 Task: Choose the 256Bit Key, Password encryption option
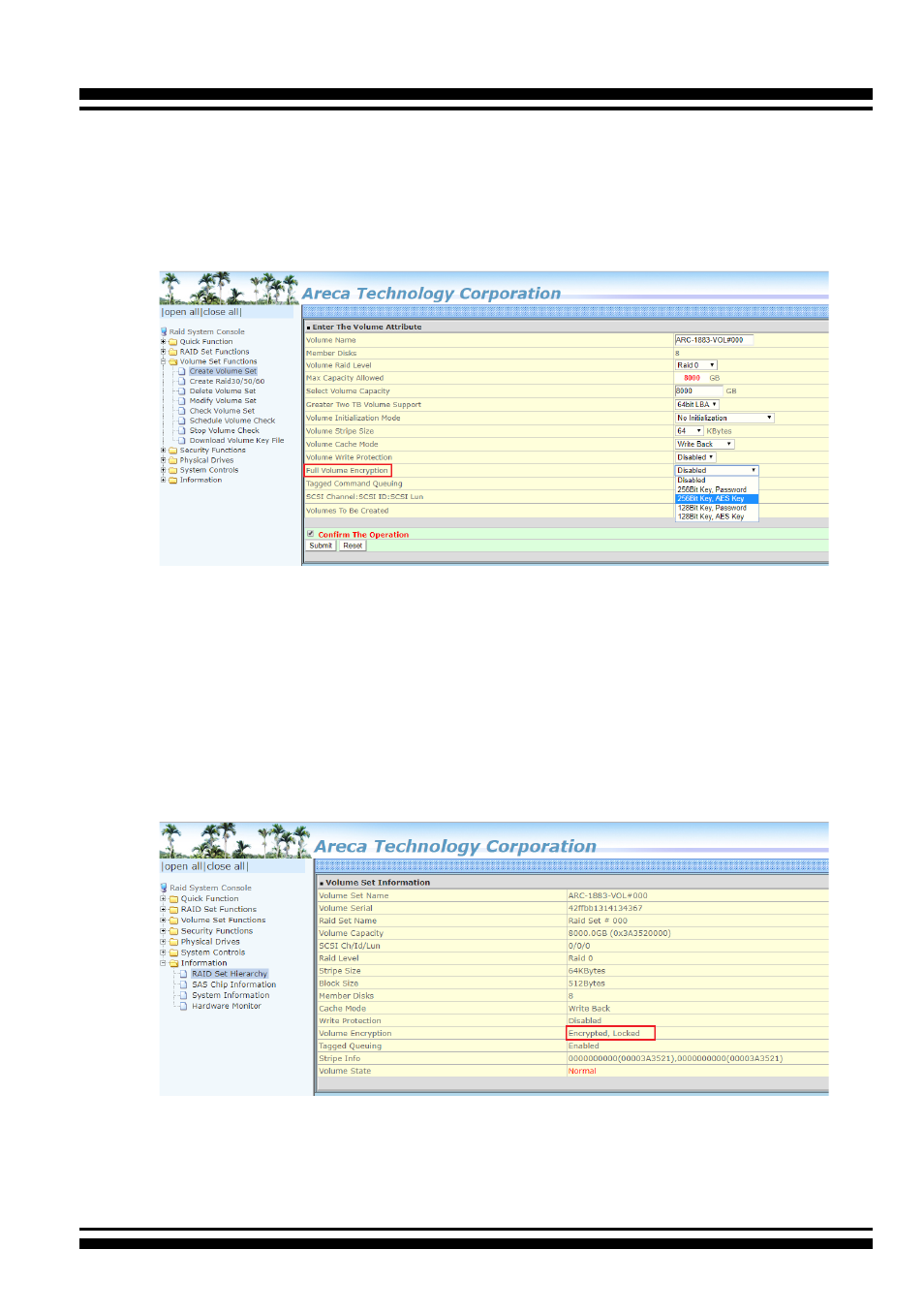coord(717,489)
